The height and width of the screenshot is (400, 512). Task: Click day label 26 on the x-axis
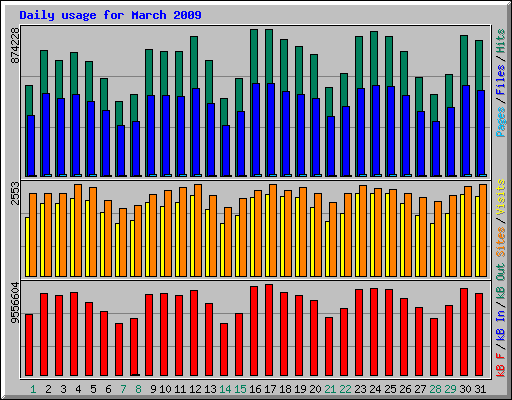405,389
